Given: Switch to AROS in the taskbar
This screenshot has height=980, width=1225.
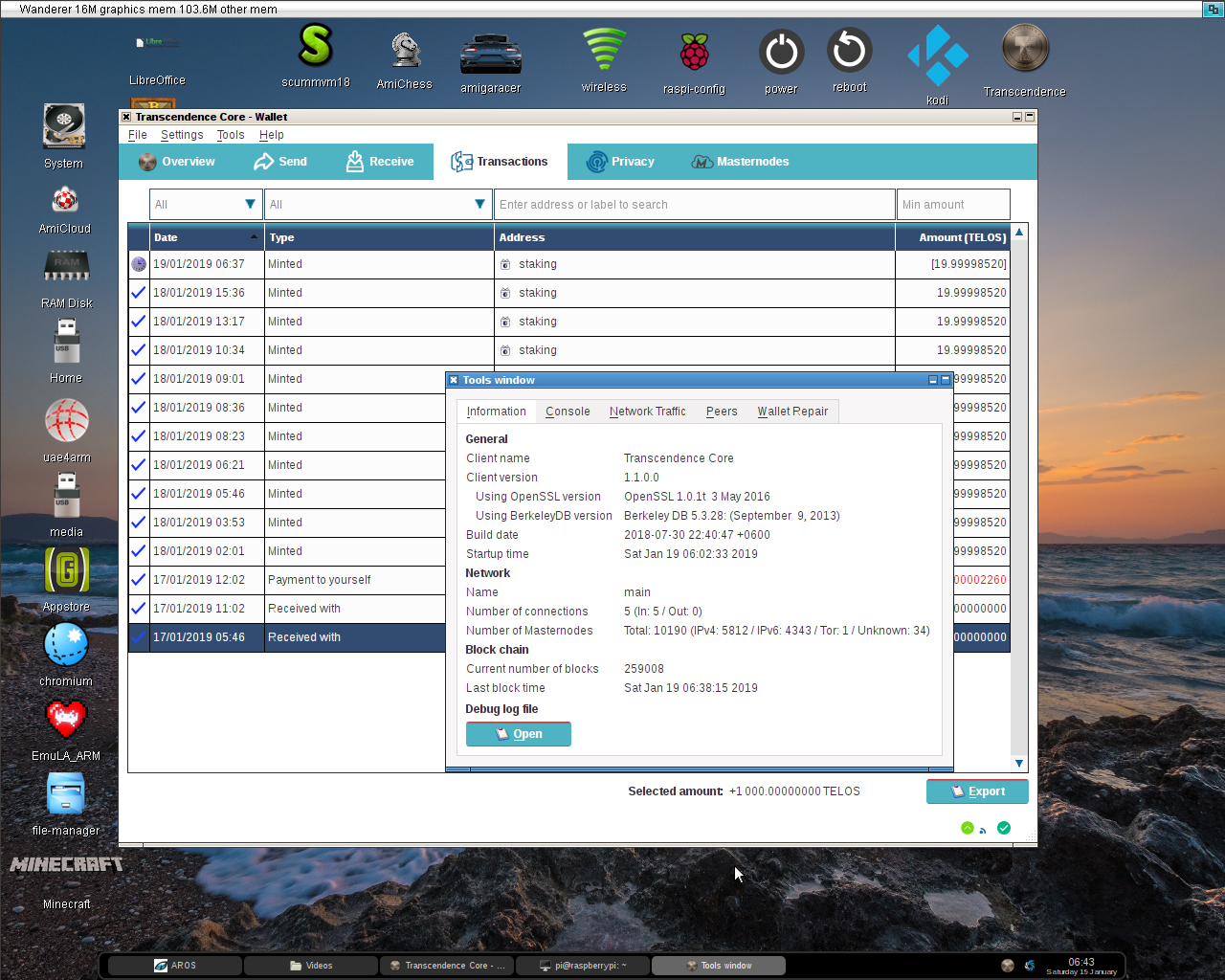Looking at the screenshot, I should [x=175, y=966].
